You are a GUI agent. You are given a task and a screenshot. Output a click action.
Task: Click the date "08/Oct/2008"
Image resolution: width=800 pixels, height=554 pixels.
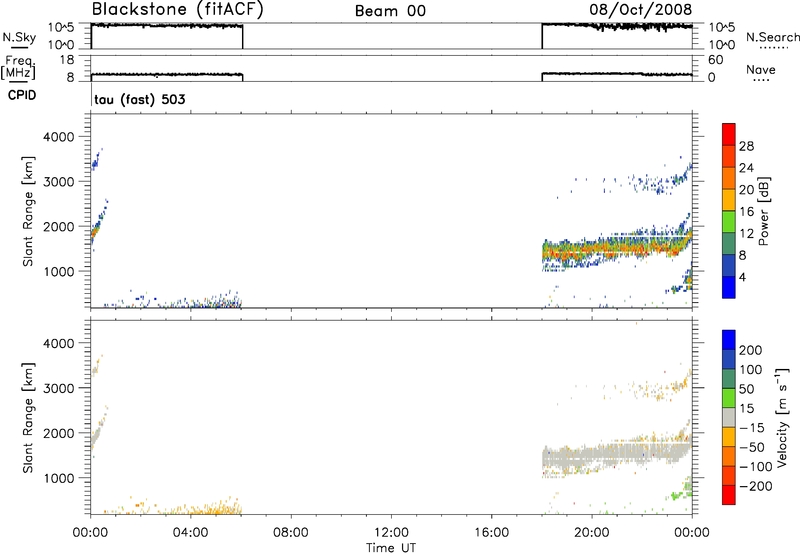coord(641,10)
